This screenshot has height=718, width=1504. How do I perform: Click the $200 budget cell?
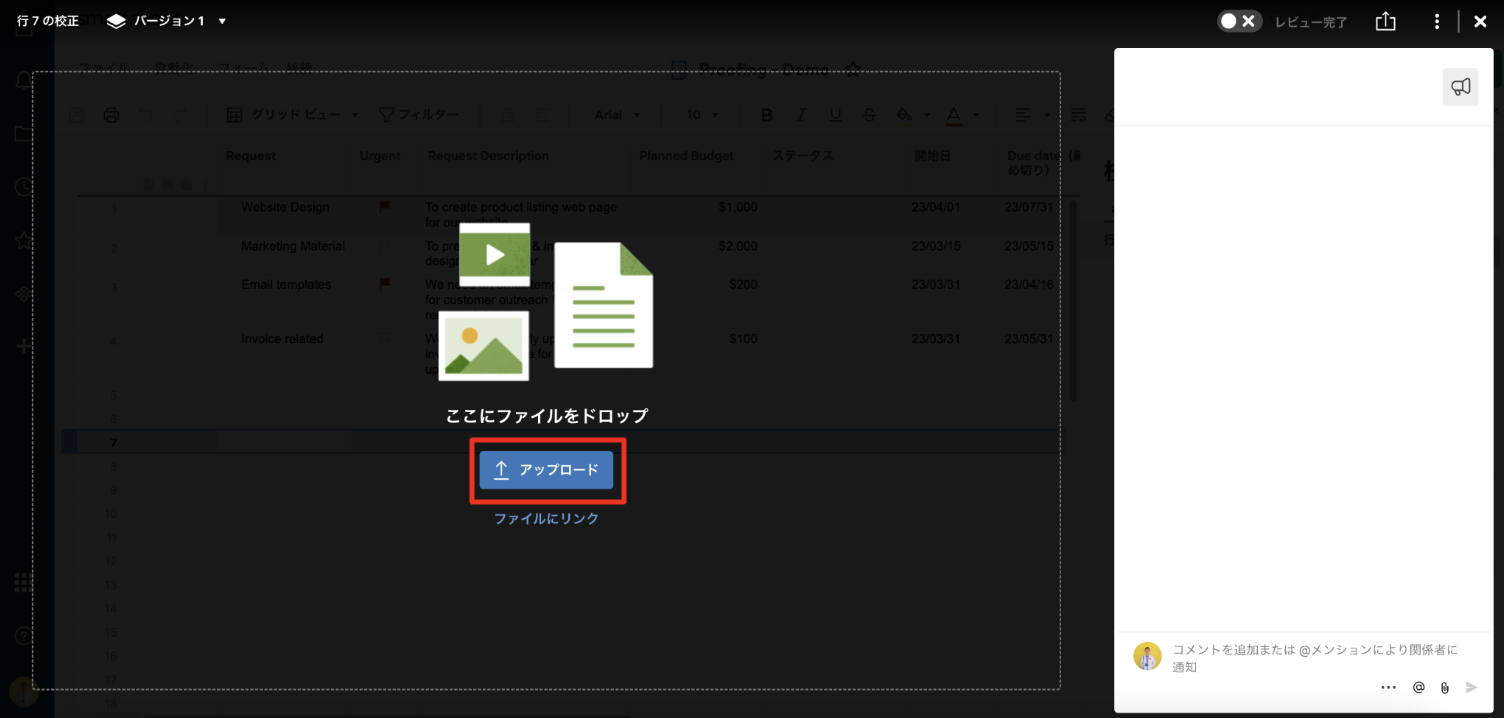click(743, 285)
